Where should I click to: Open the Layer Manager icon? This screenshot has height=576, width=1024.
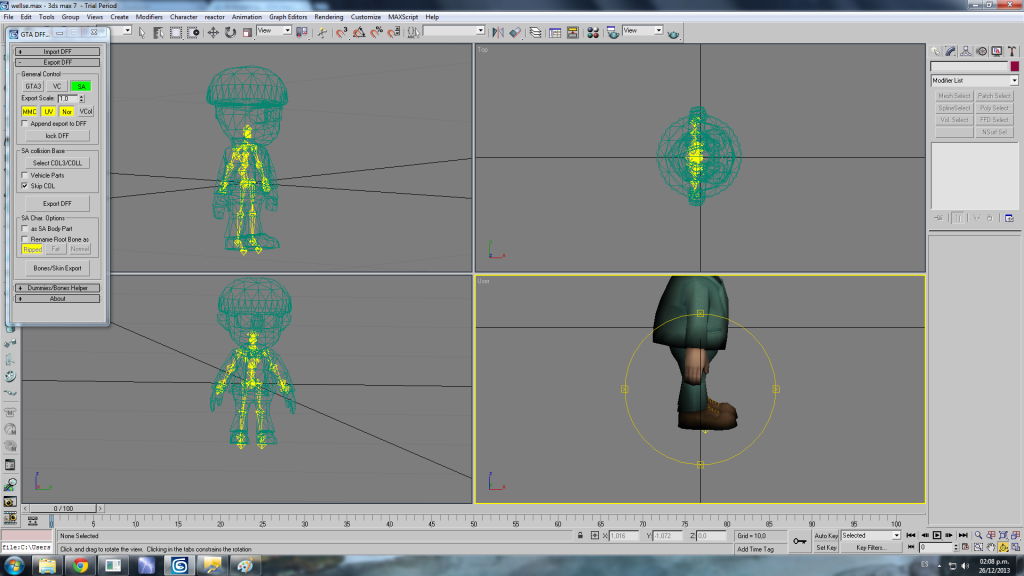pos(536,32)
